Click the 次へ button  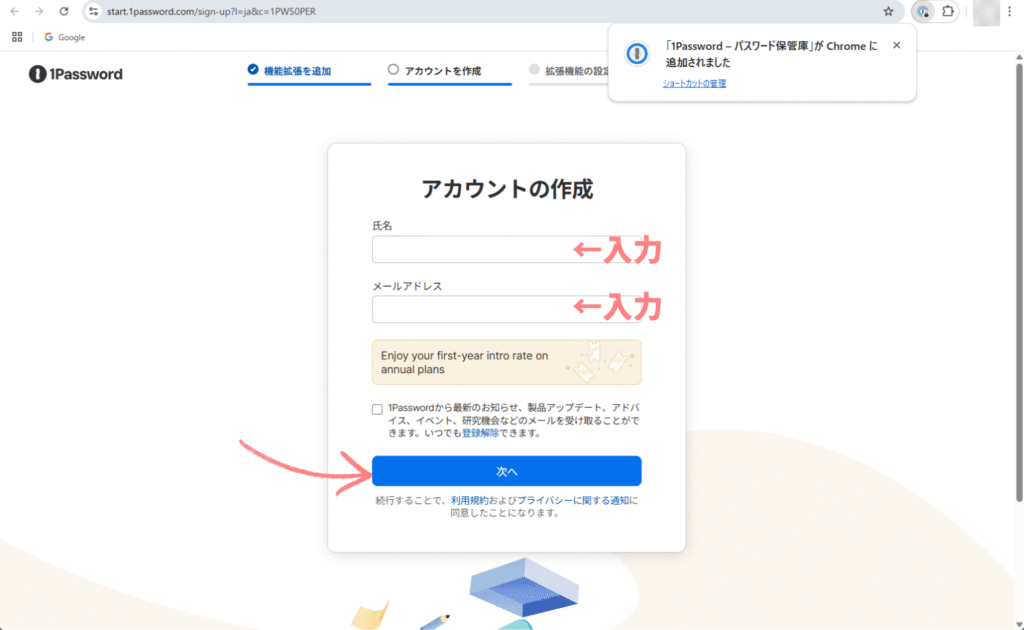click(506, 471)
